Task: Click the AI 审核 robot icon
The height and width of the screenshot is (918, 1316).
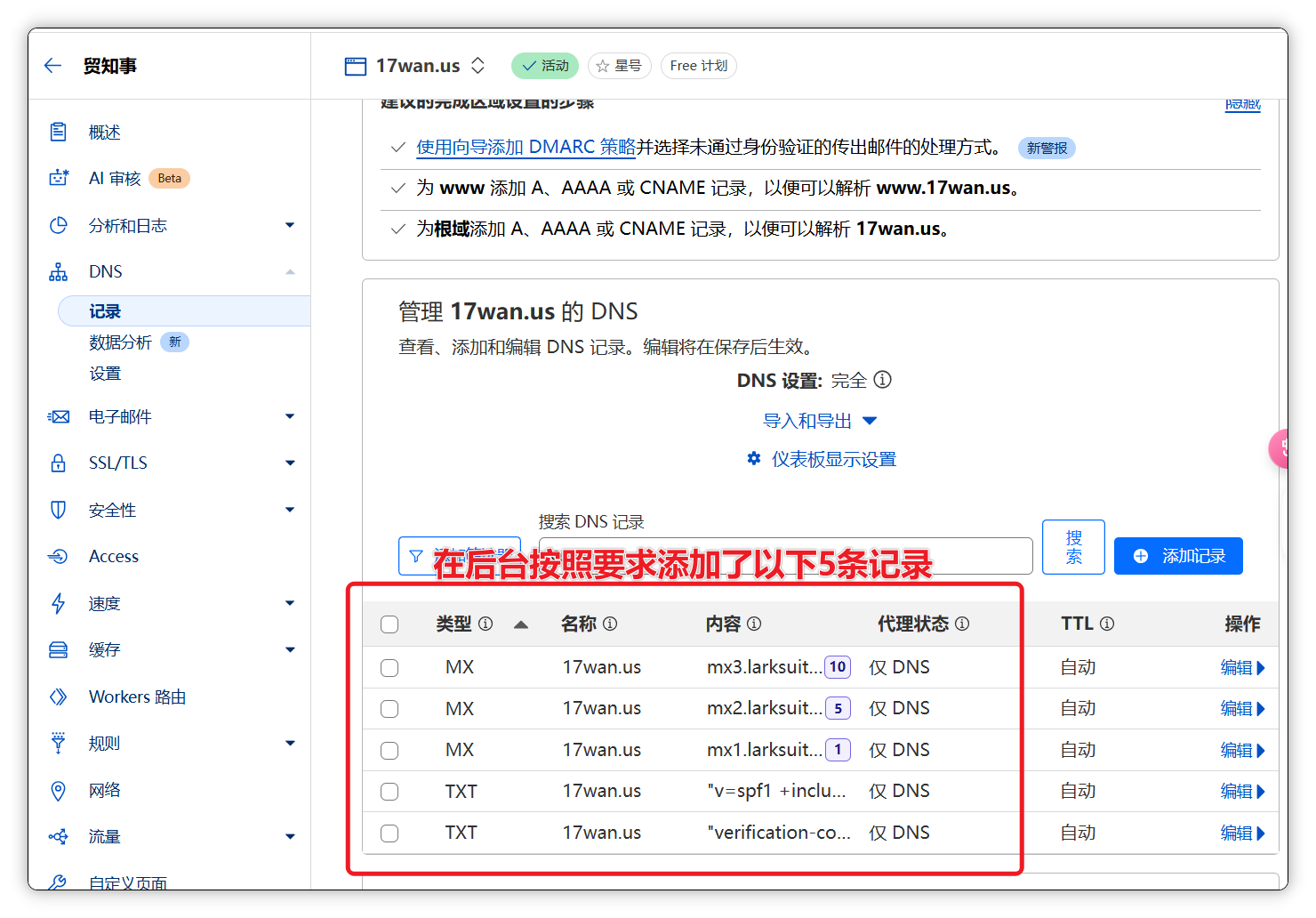Action: [59, 178]
